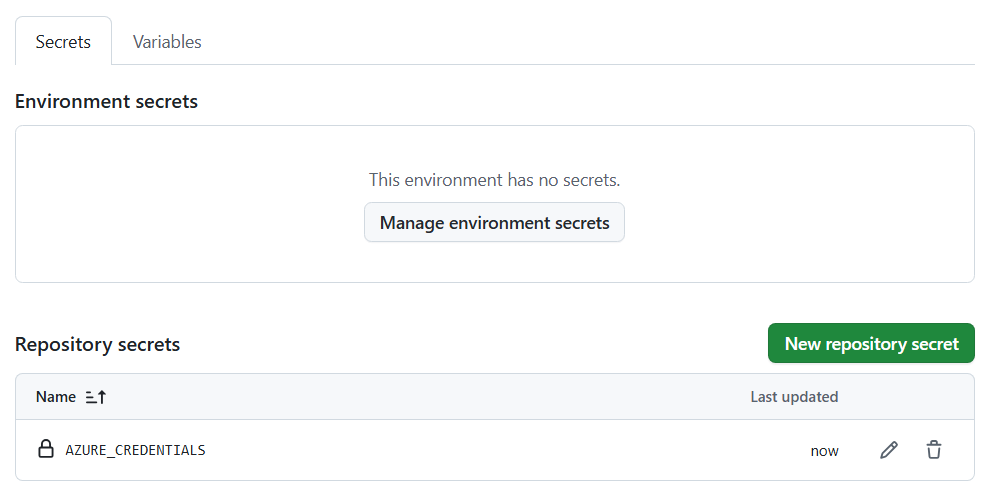Click the Last updated column header
The width and height of the screenshot is (998, 499).
(x=794, y=397)
